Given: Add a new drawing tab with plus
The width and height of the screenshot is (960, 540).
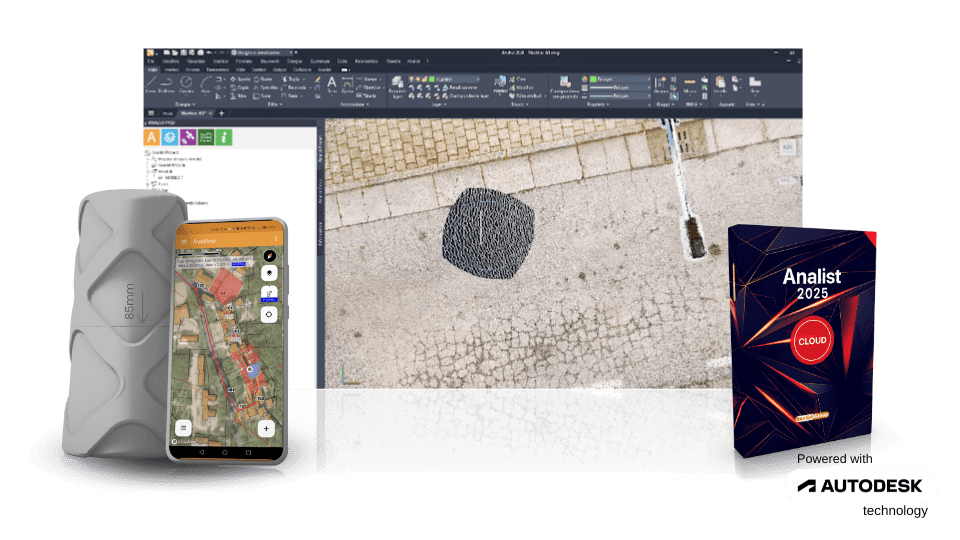Looking at the screenshot, I should point(222,113).
